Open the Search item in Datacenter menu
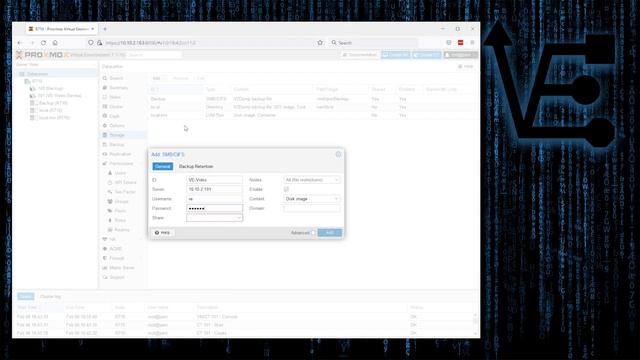 pos(116,78)
